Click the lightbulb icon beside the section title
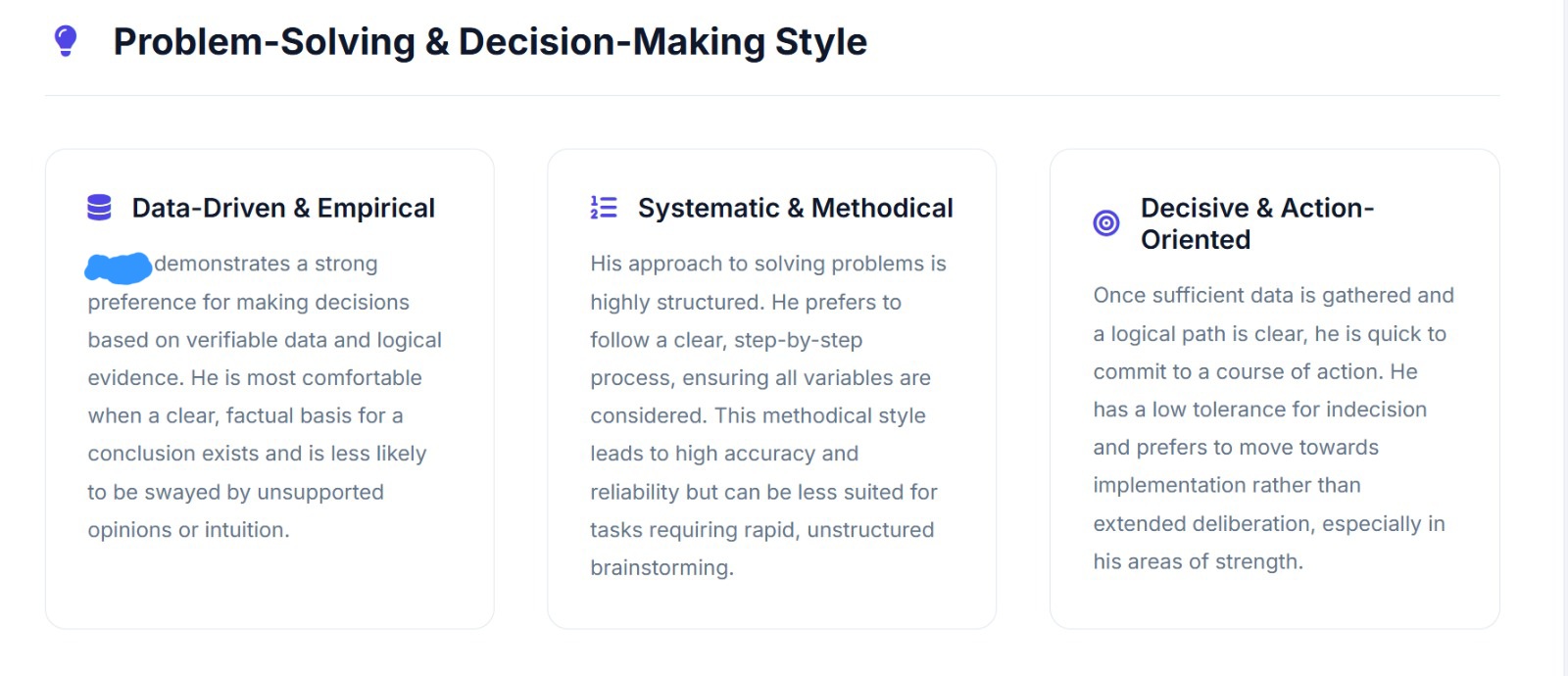This screenshot has width=1568, height=676. tap(66, 41)
